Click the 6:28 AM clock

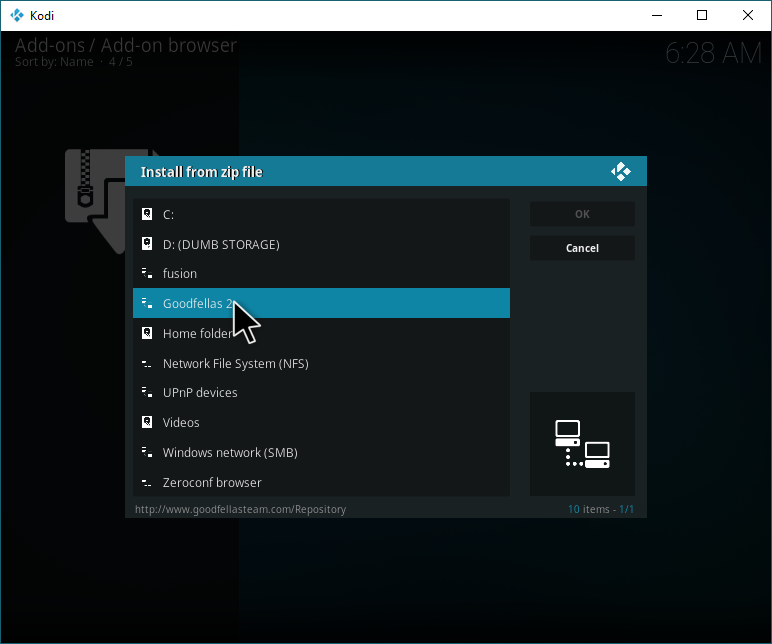(x=713, y=53)
